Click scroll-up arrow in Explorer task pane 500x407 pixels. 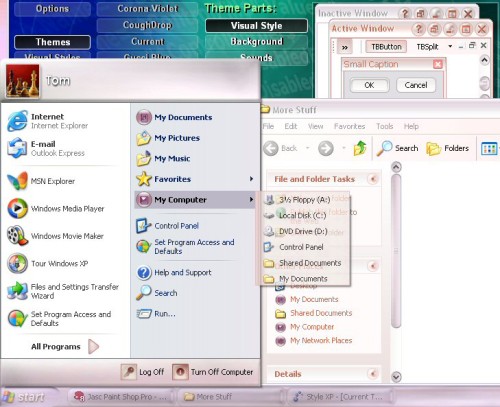[x=396, y=167]
